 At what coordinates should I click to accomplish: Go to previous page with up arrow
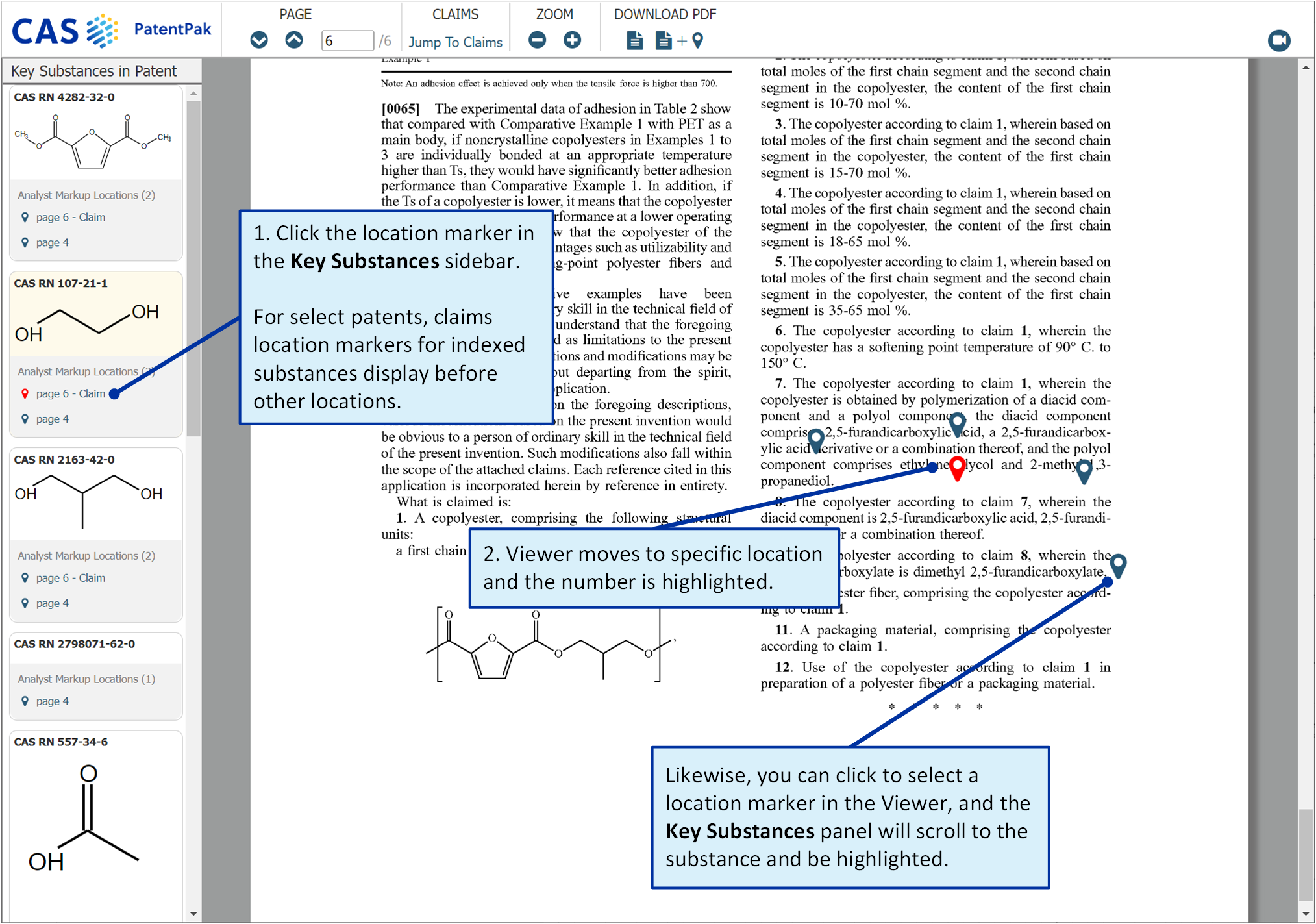coord(294,40)
